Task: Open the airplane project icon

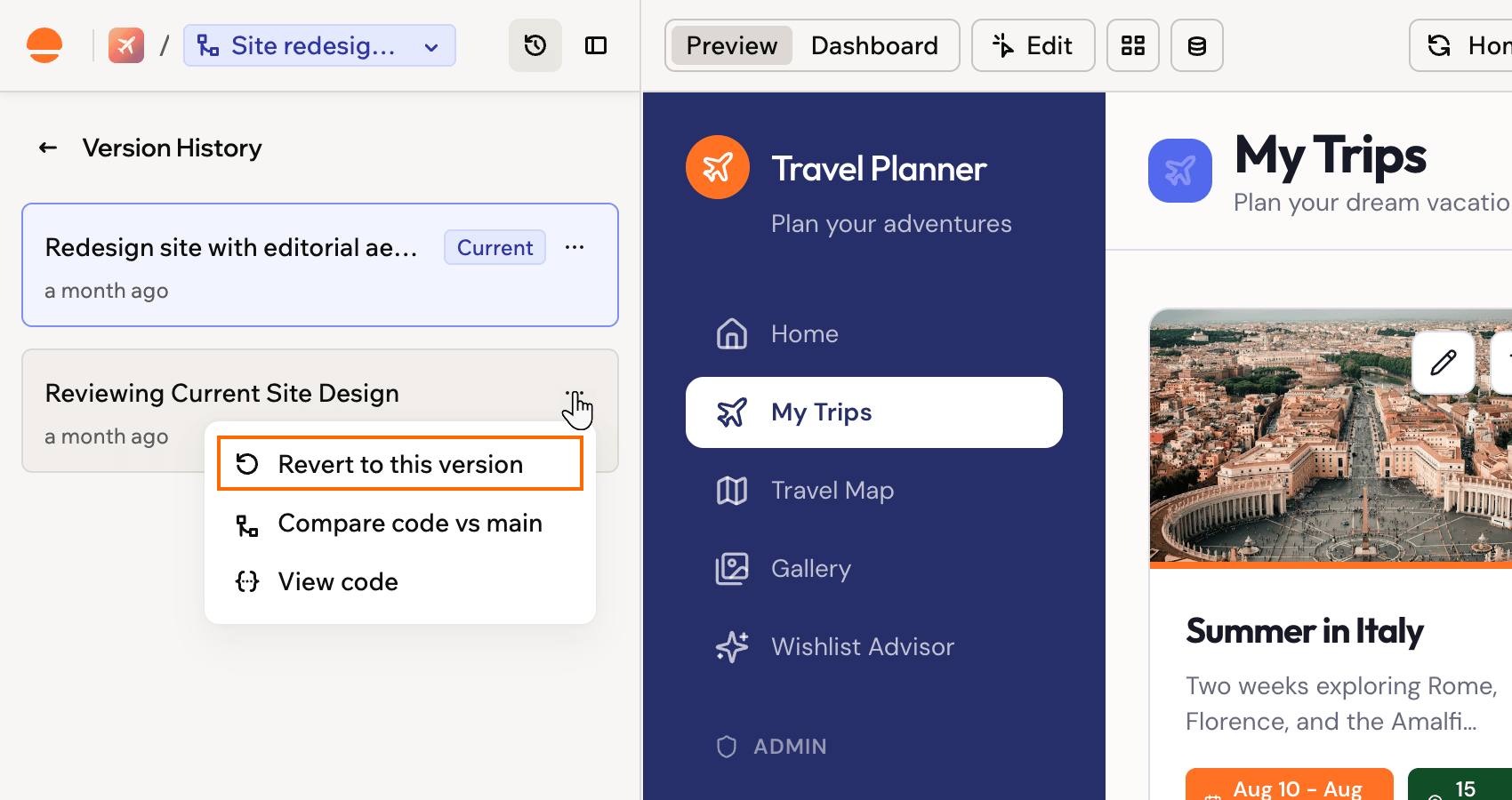Action: [126, 45]
